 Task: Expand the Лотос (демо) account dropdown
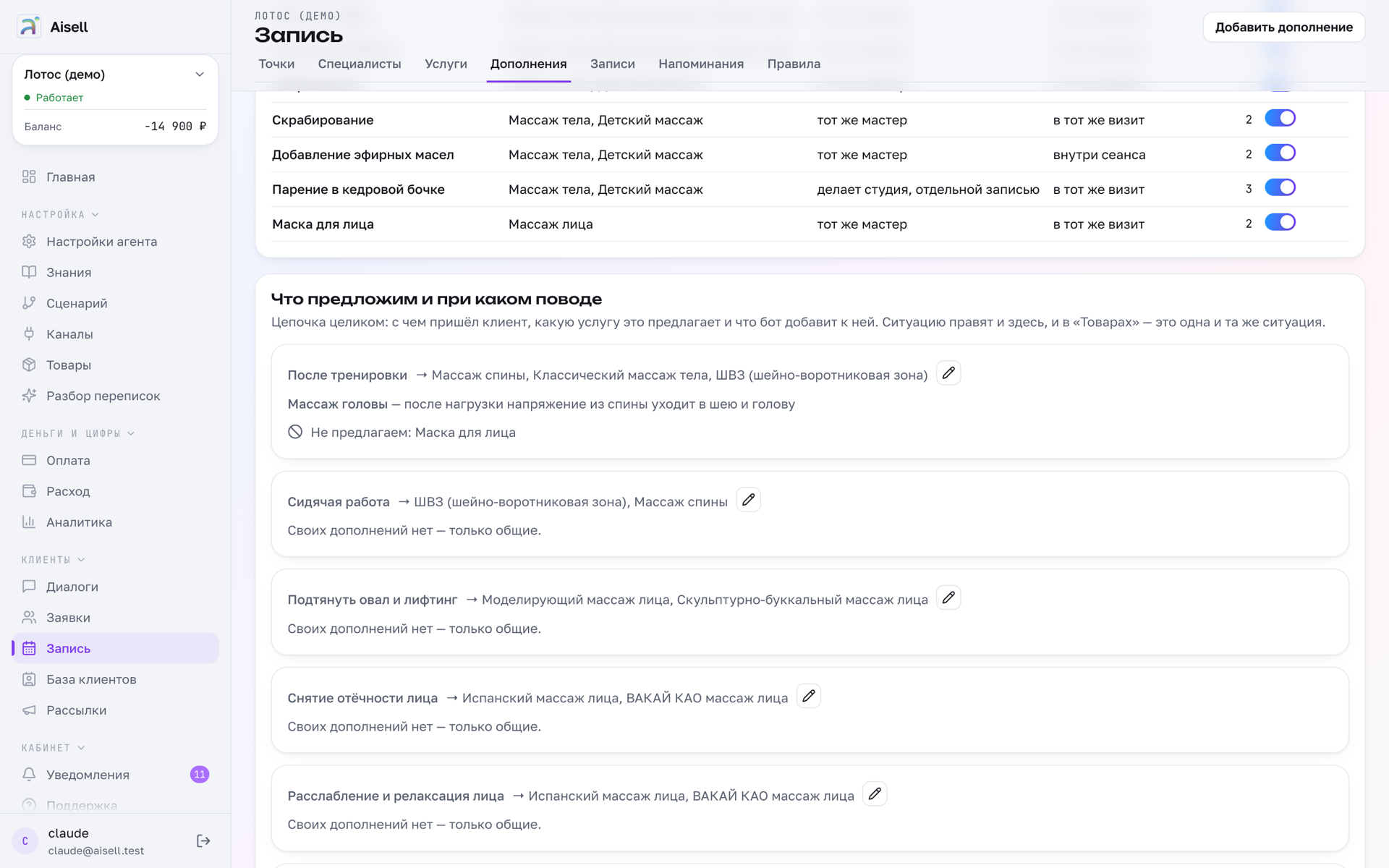tap(200, 75)
